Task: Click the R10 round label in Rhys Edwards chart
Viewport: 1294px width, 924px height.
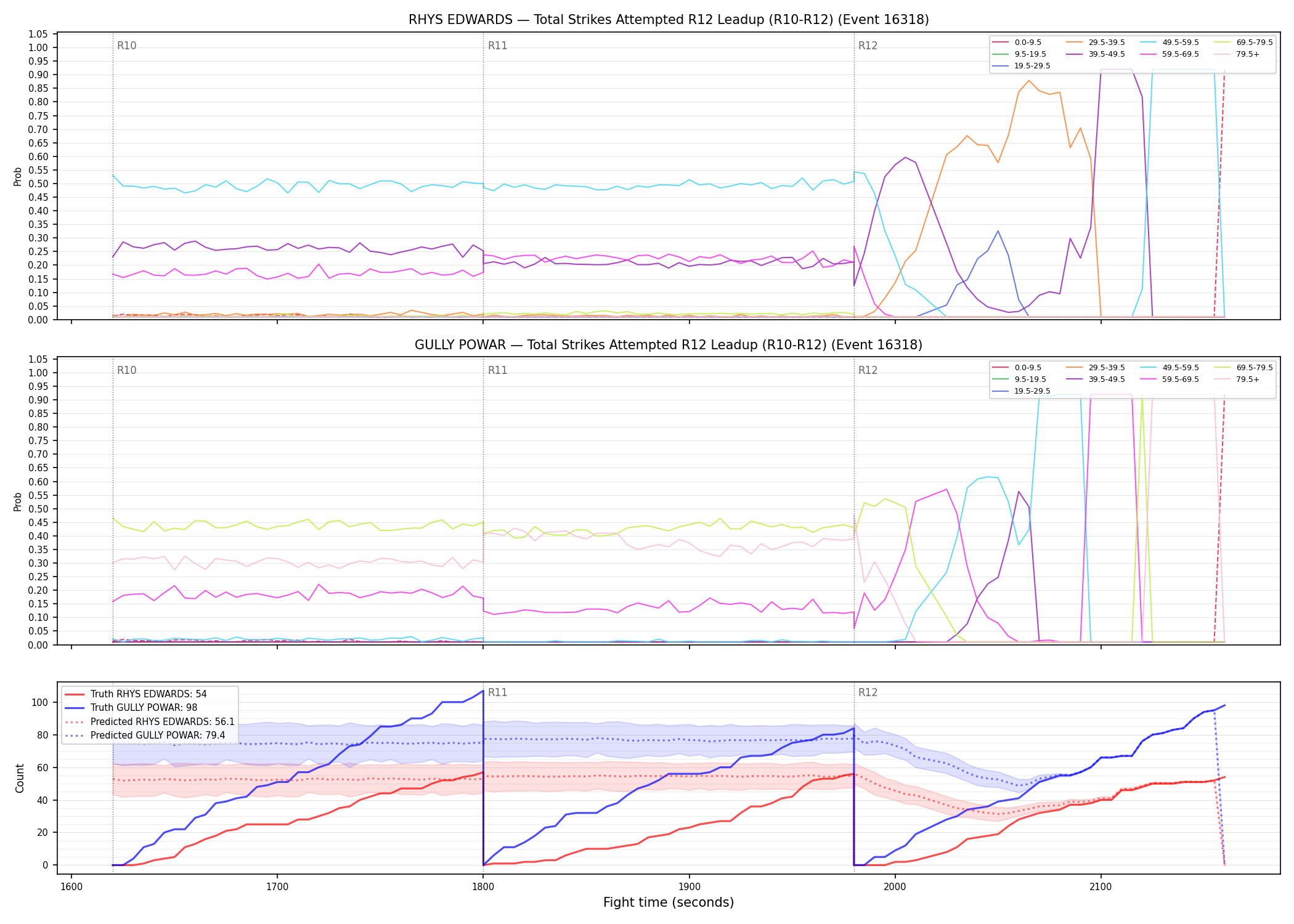Action: pyautogui.click(x=127, y=46)
